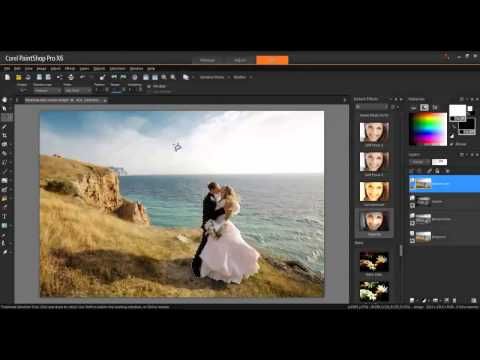
Task: Select the Text tool
Action: tap(4, 216)
